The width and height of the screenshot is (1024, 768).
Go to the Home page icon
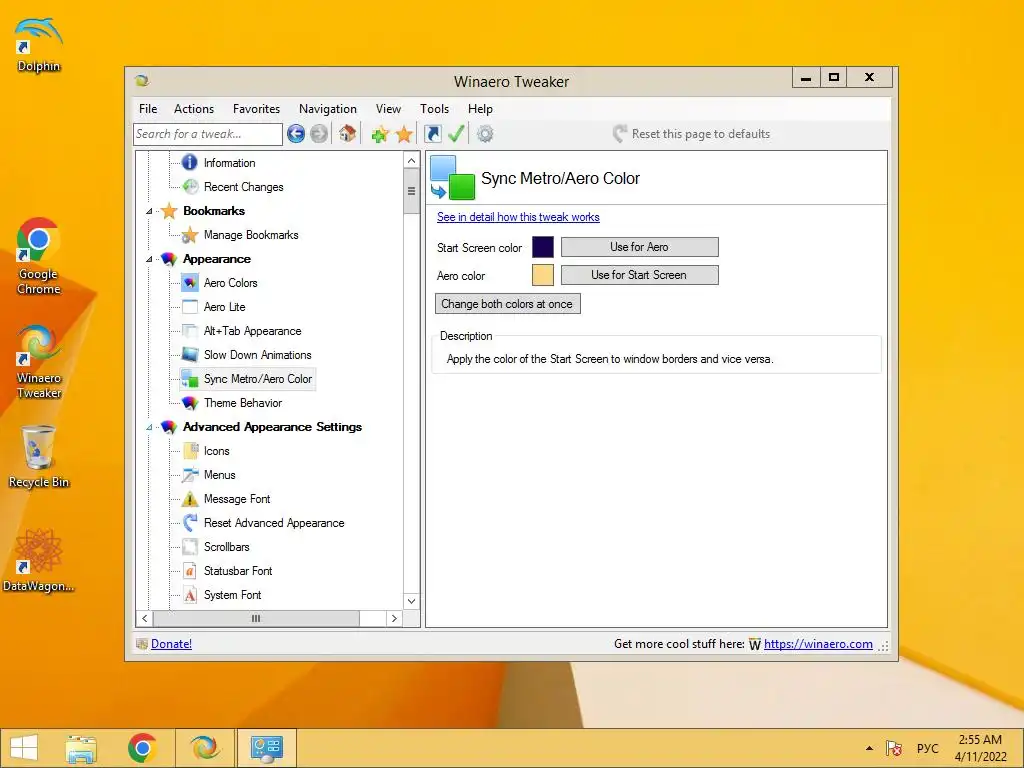click(x=347, y=134)
